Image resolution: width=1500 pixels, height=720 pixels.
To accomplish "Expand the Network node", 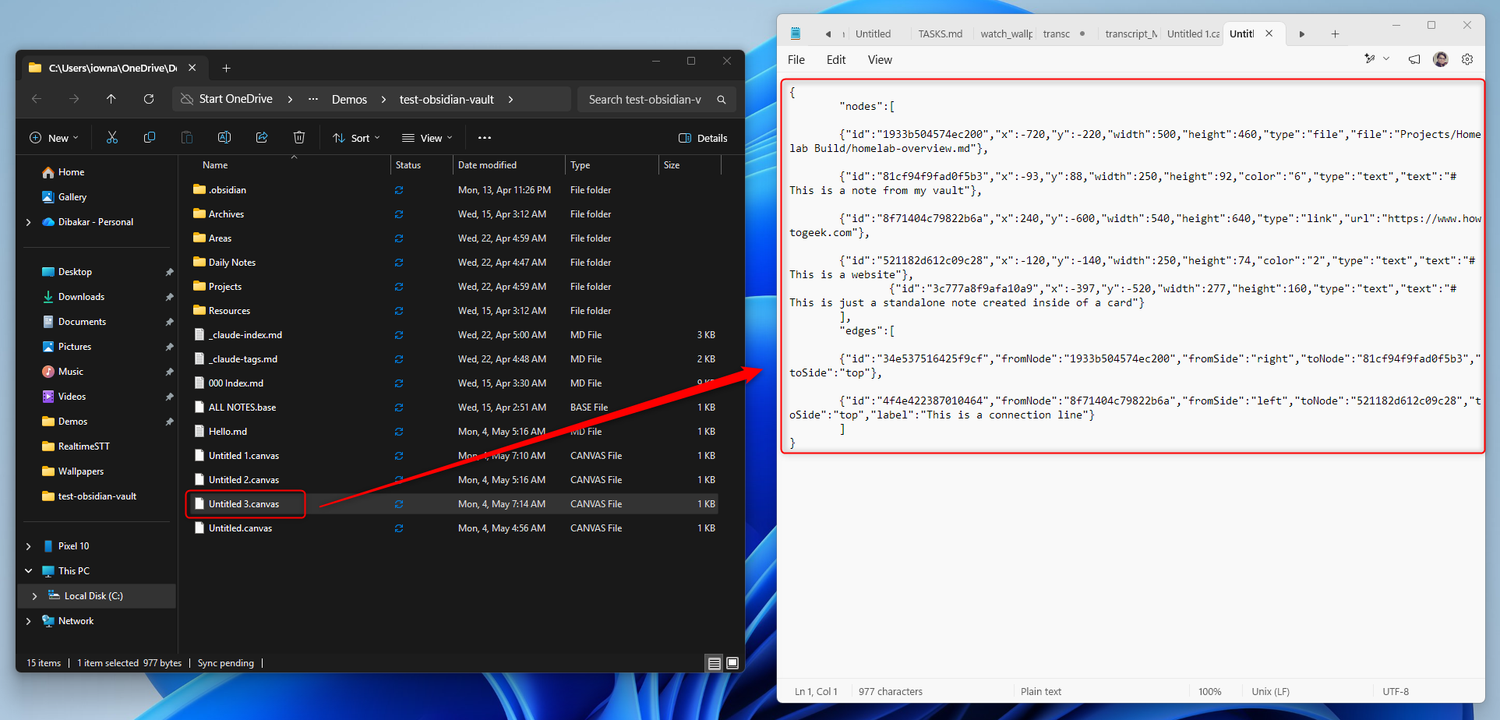I will tap(28, 621).
